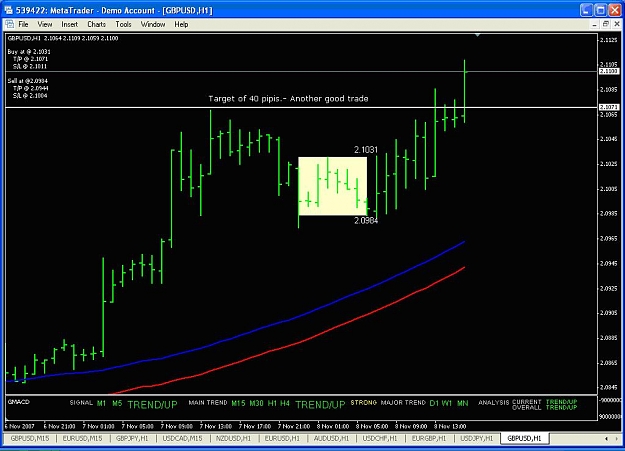Switch to the USDCAD,M15 chart tab

click(x=182, y=438)
